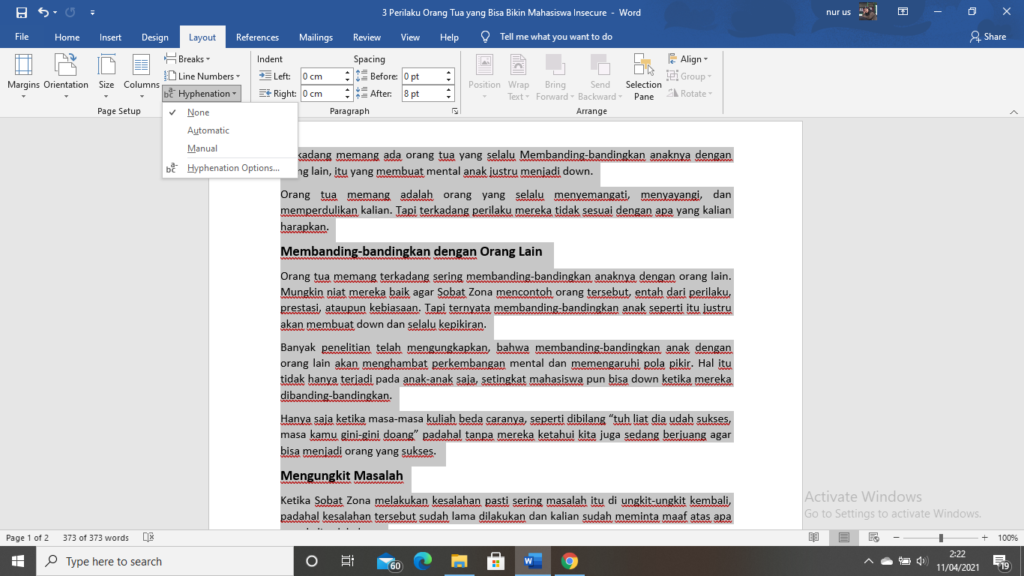The height and width of the screenshot is (576, 1024).
Task: Collapse the ribbon with the chevron
Action: pyautogui.click(x=1014, y=112)
